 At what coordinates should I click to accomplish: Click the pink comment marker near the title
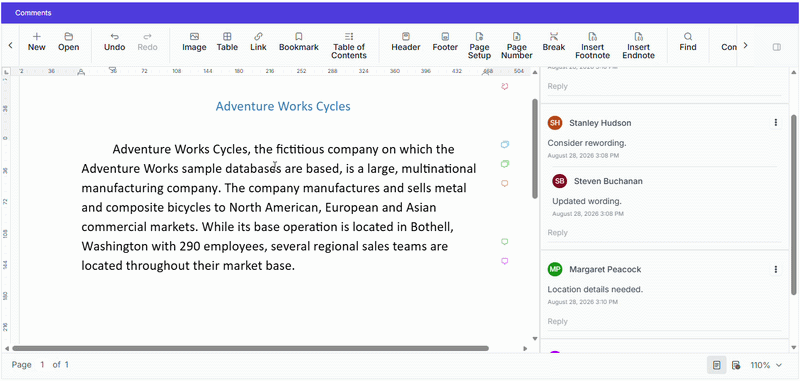[505, 87]
